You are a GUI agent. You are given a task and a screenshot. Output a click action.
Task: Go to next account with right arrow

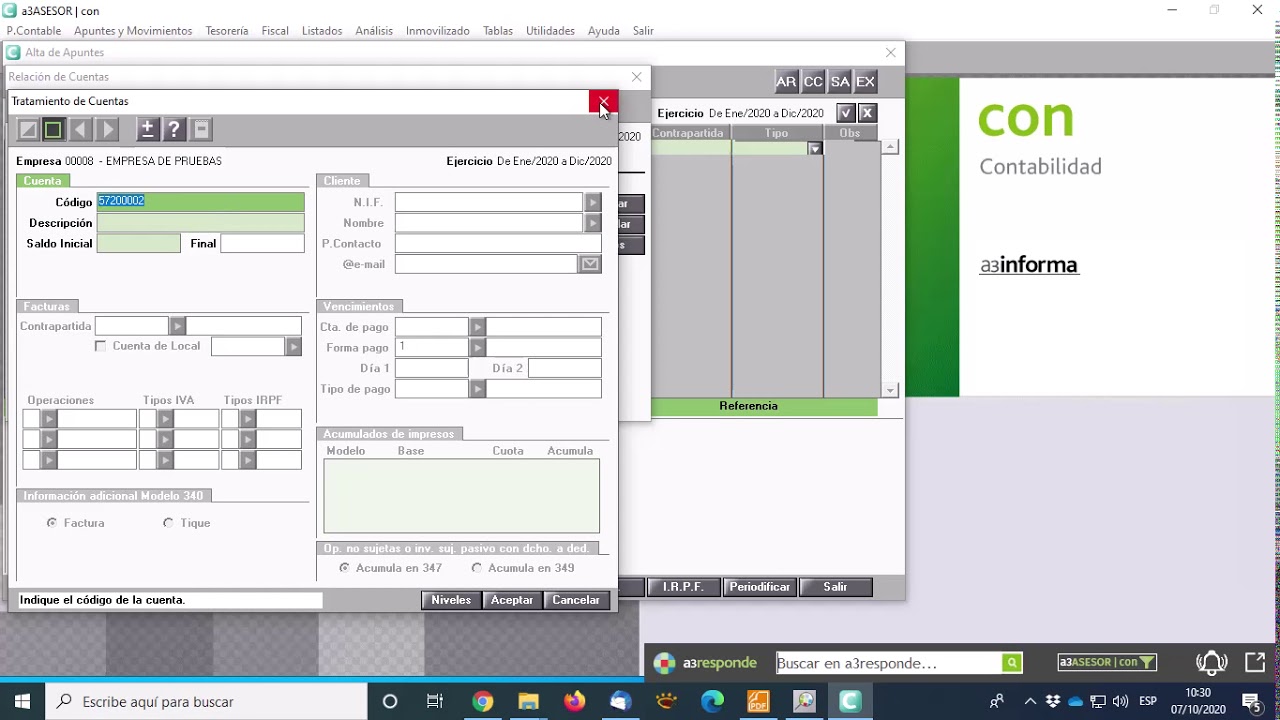coord(108,129)
